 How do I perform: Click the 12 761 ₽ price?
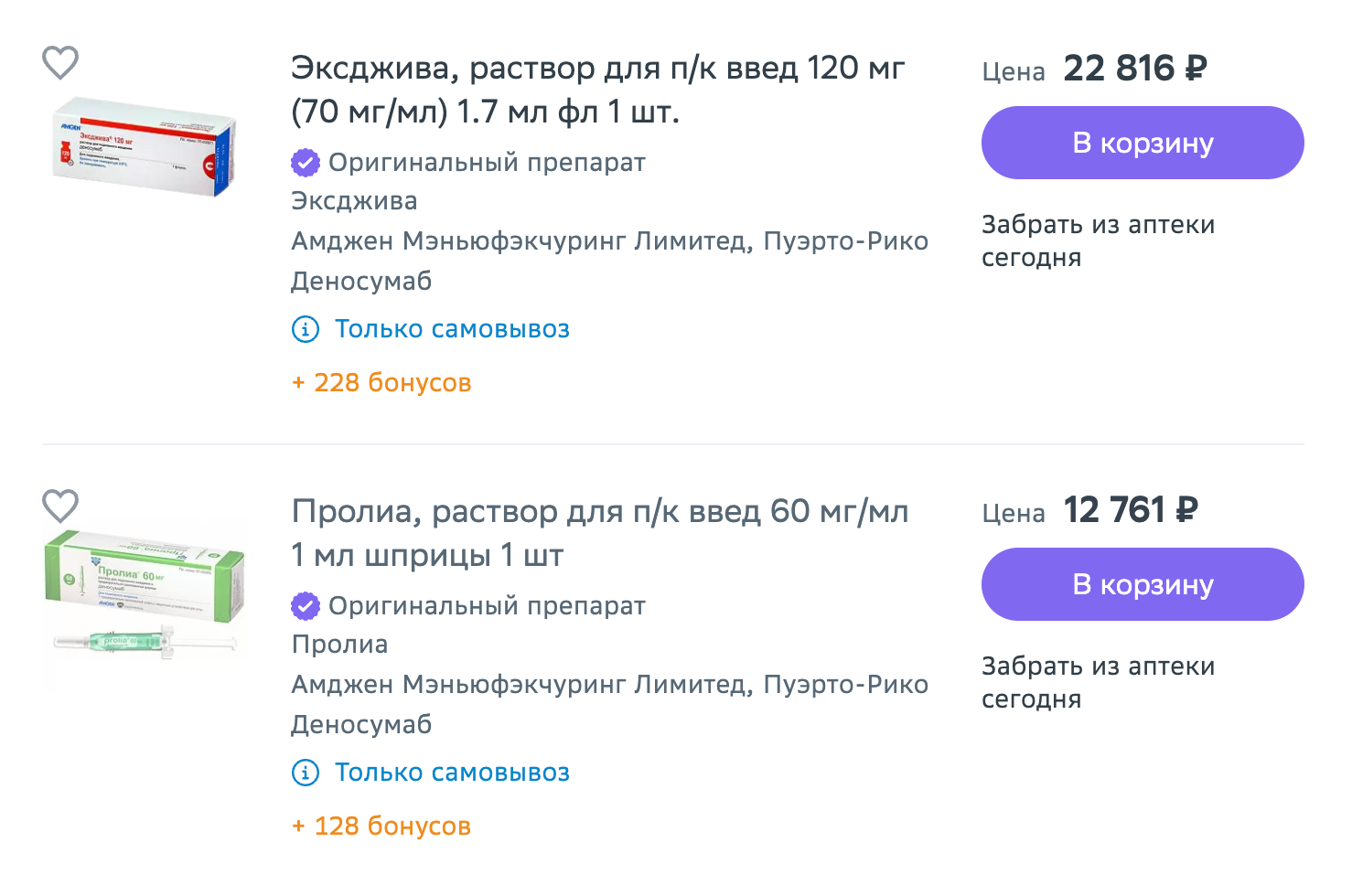[x=1131, y=510]
